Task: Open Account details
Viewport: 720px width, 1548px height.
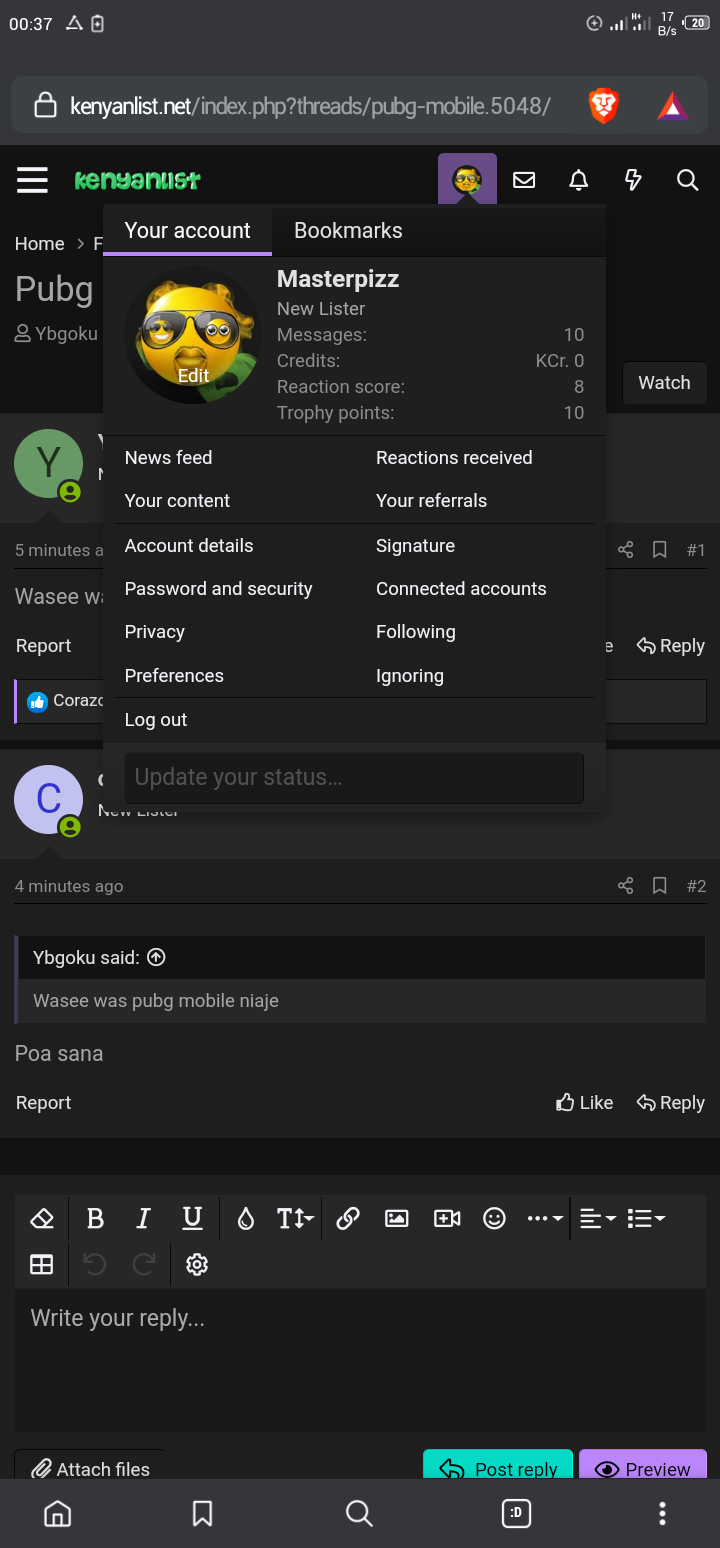Action: pos(189,545)
